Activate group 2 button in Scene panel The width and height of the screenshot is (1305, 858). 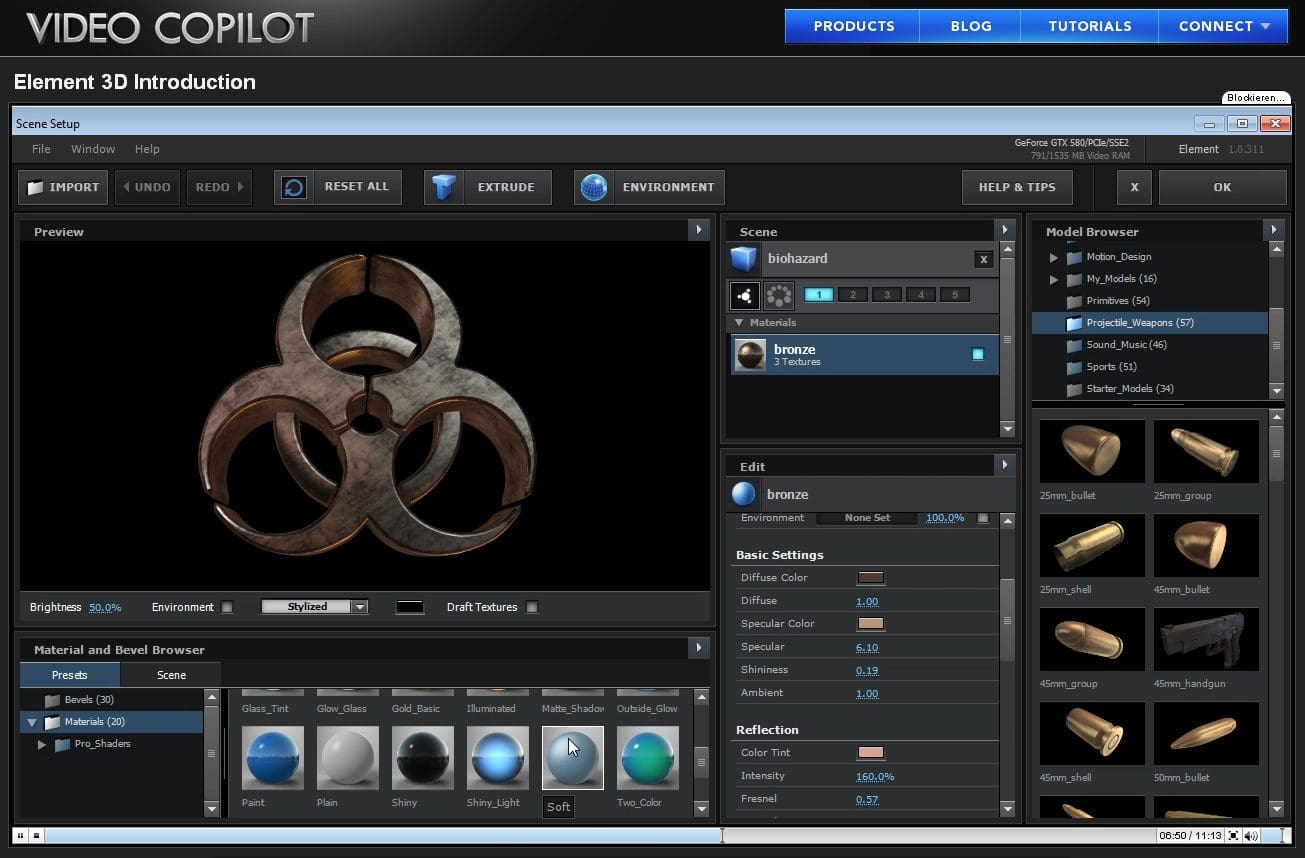852,295
